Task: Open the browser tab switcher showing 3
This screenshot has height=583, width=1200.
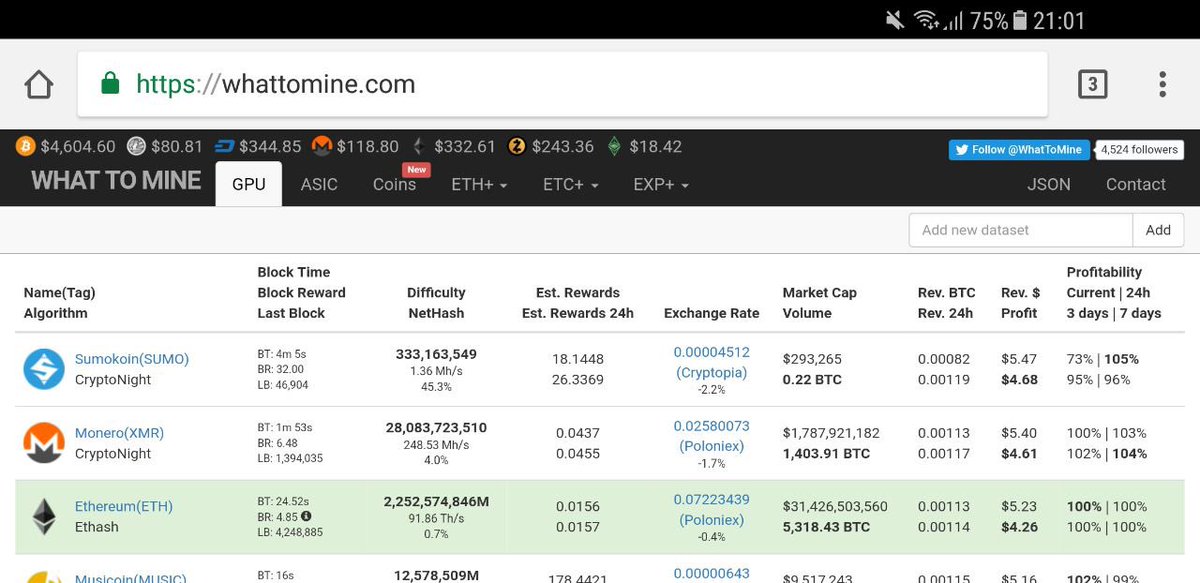Action: pos(1092,85)
